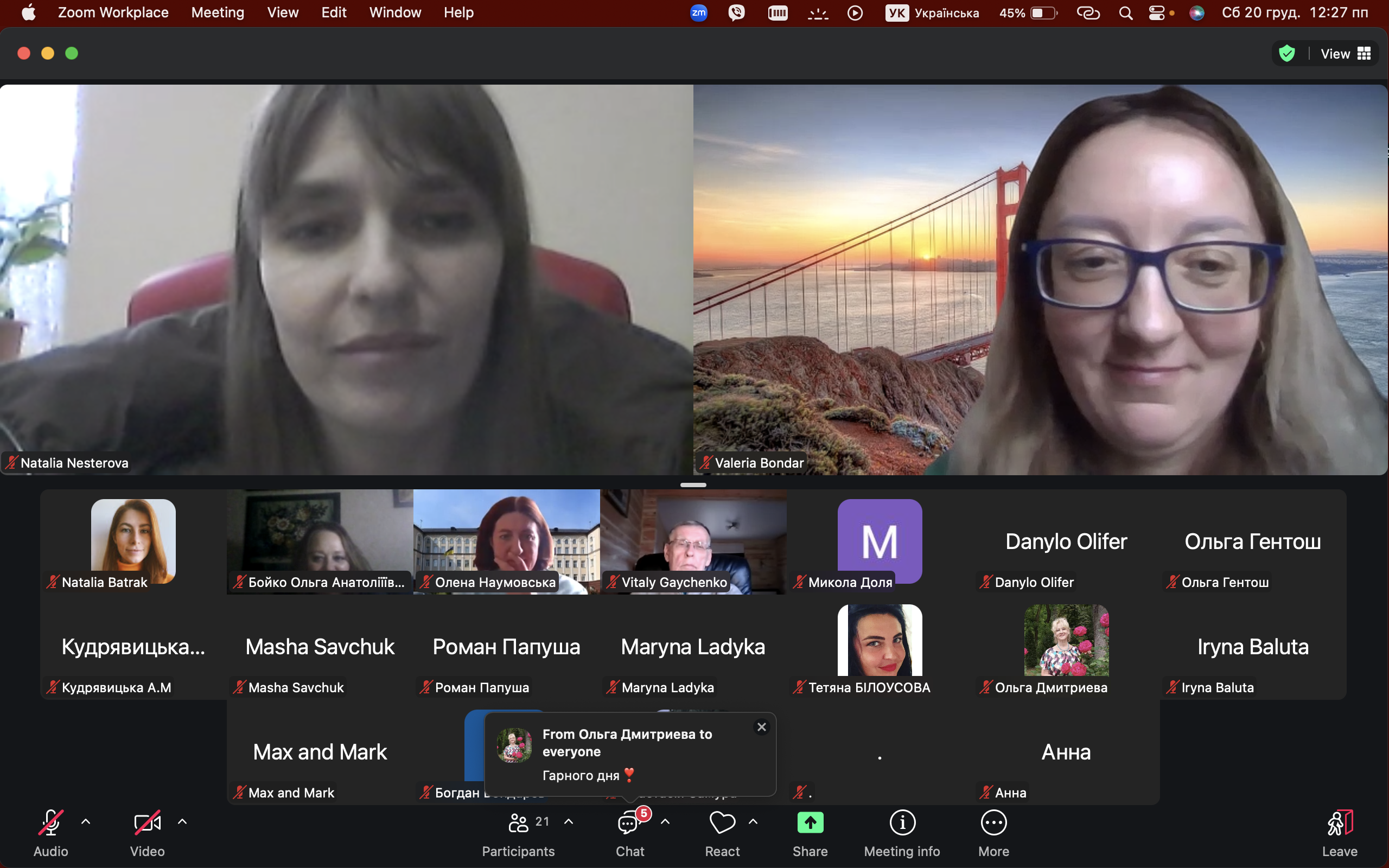Expand video settings chevron next to Video
The image size is (1389, 868).
pyautogui.click(x=182, y=821)
